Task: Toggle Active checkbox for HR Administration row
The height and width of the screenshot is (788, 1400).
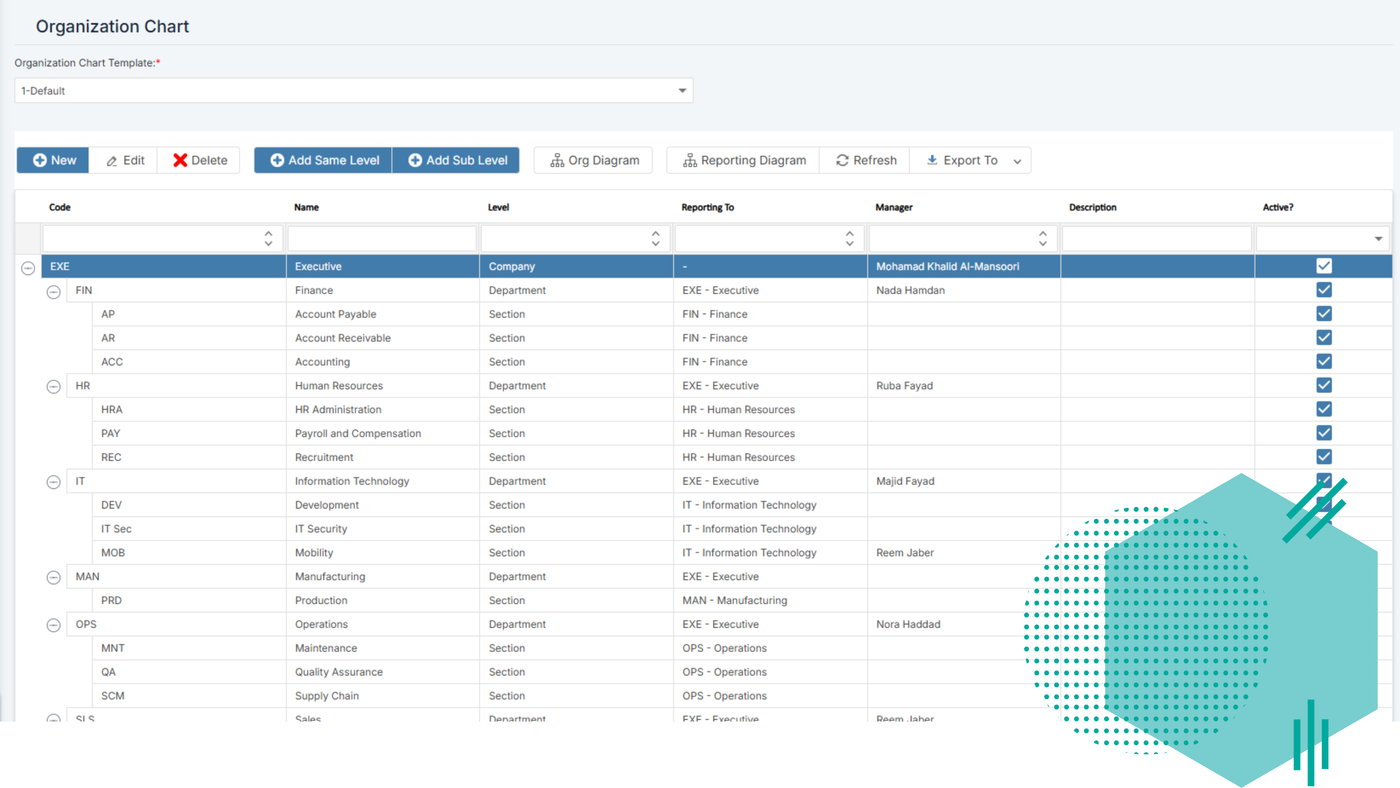Action: tap(1324, 409)
